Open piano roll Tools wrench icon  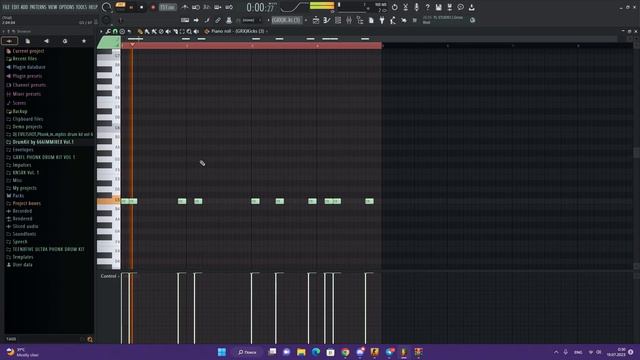point(108,31)
